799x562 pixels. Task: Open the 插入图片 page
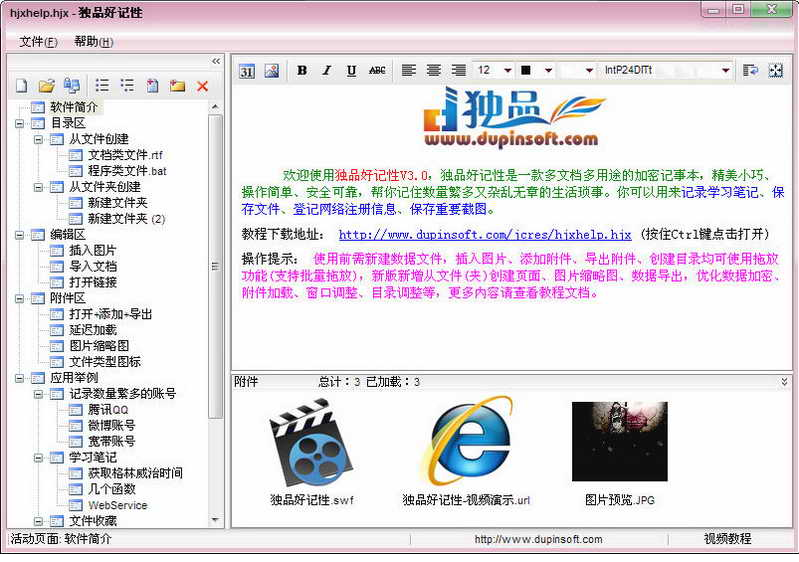coord(93,251)
